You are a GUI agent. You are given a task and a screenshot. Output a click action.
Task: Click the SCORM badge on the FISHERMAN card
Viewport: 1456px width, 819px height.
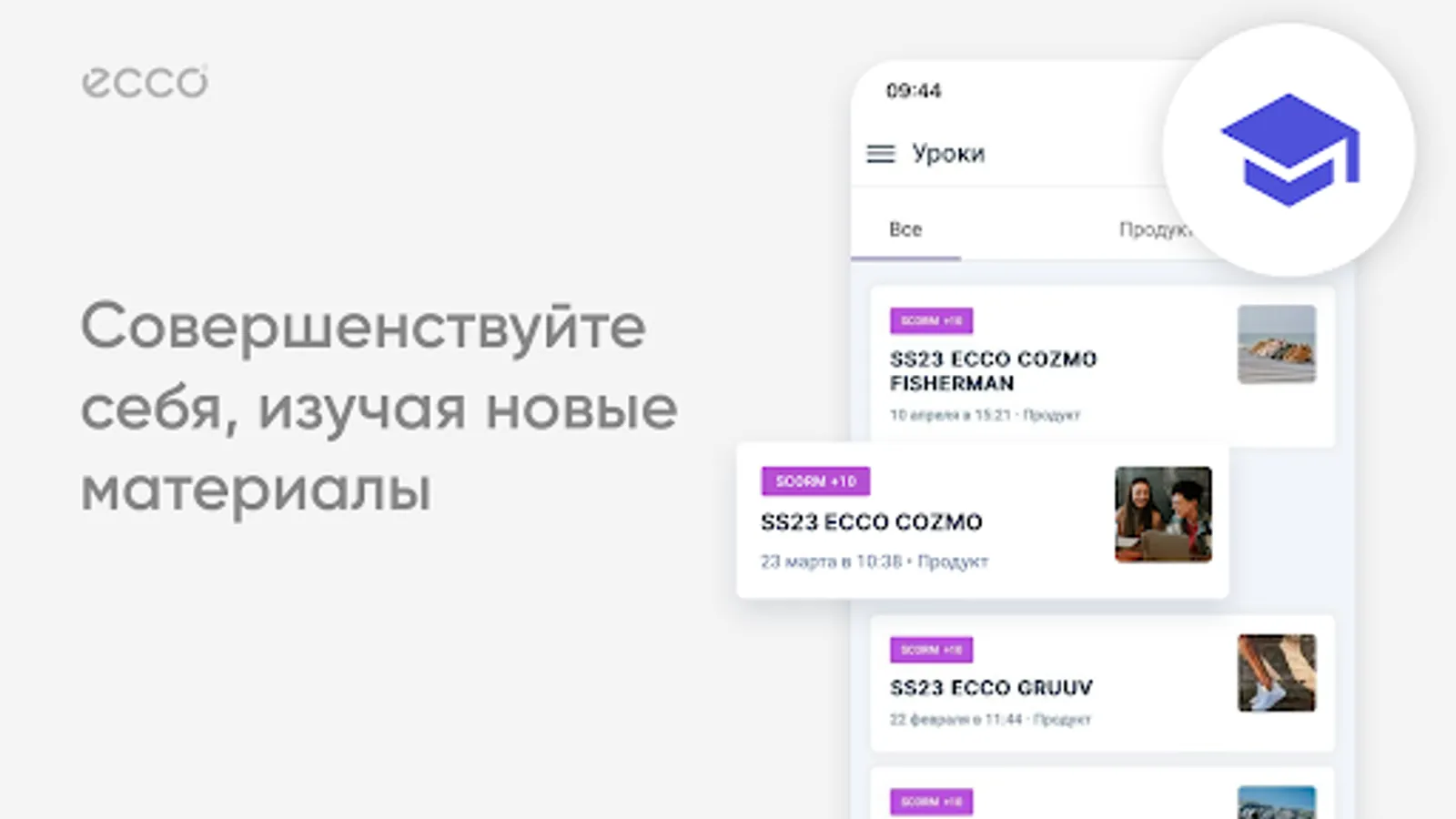tap(931, 320)
